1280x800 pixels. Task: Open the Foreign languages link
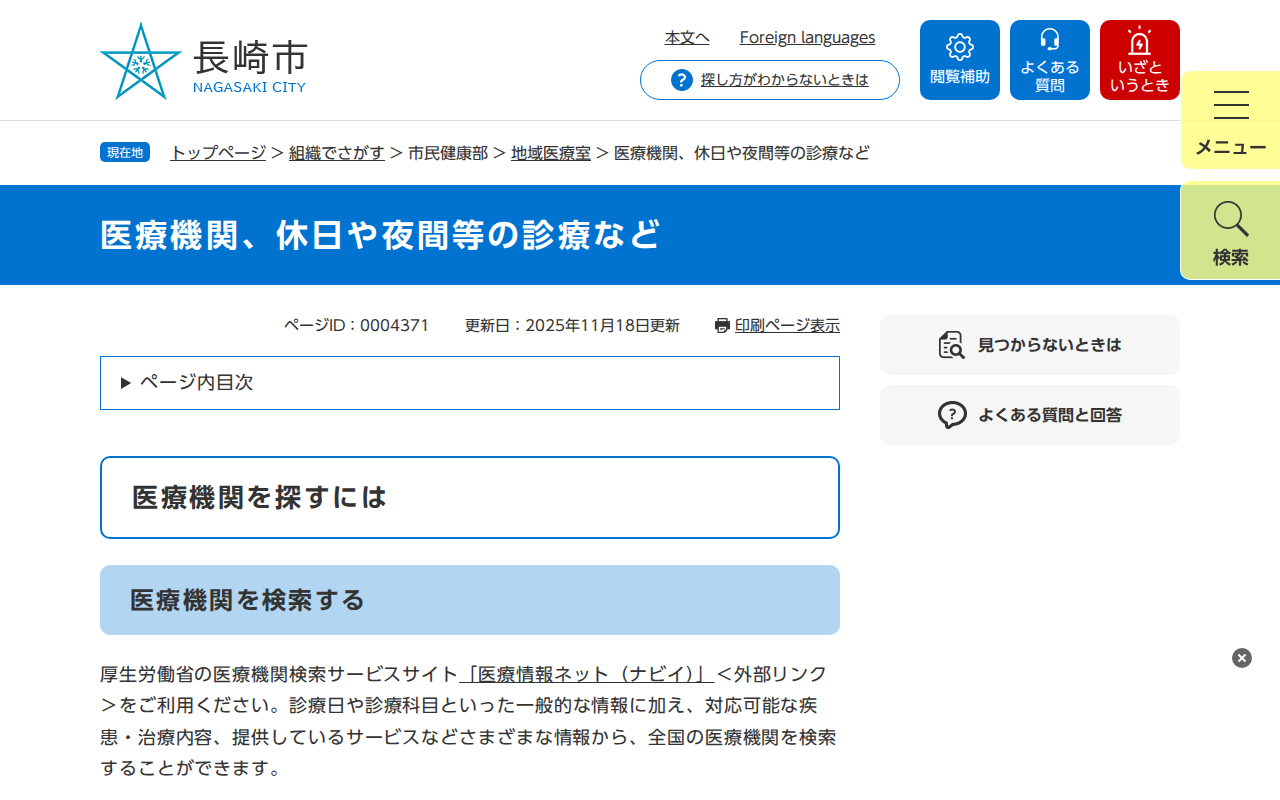point(807,38)
